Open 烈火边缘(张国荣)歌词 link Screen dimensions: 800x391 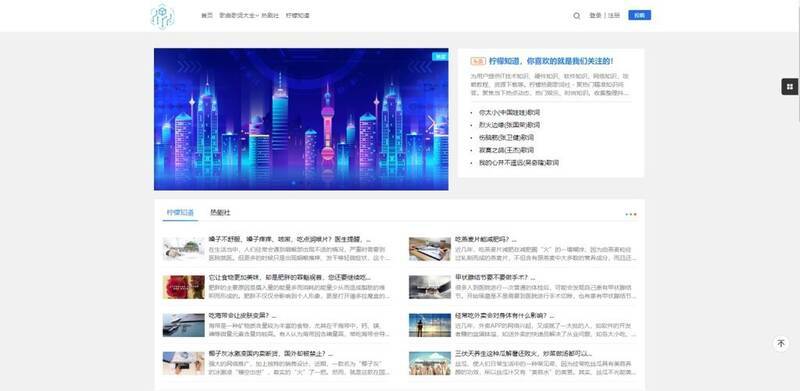[509, 125]
